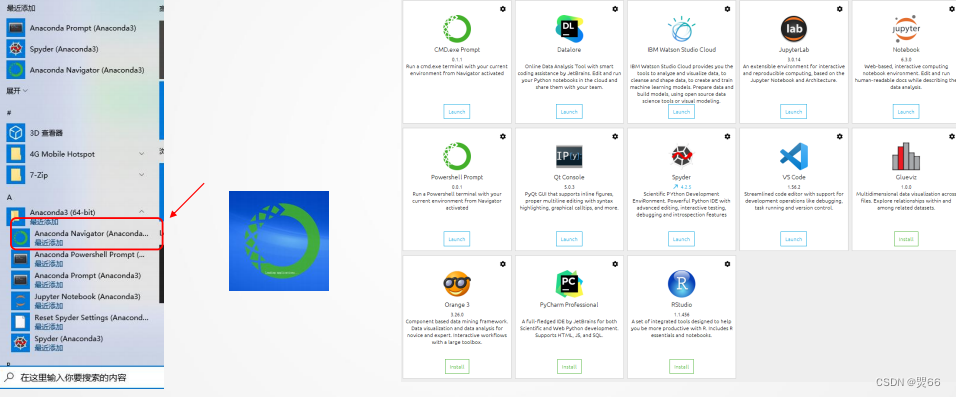Click the IBM Watson Studio Cloud icon
This screenshot has height=397, width=956.
click(681, 28)
